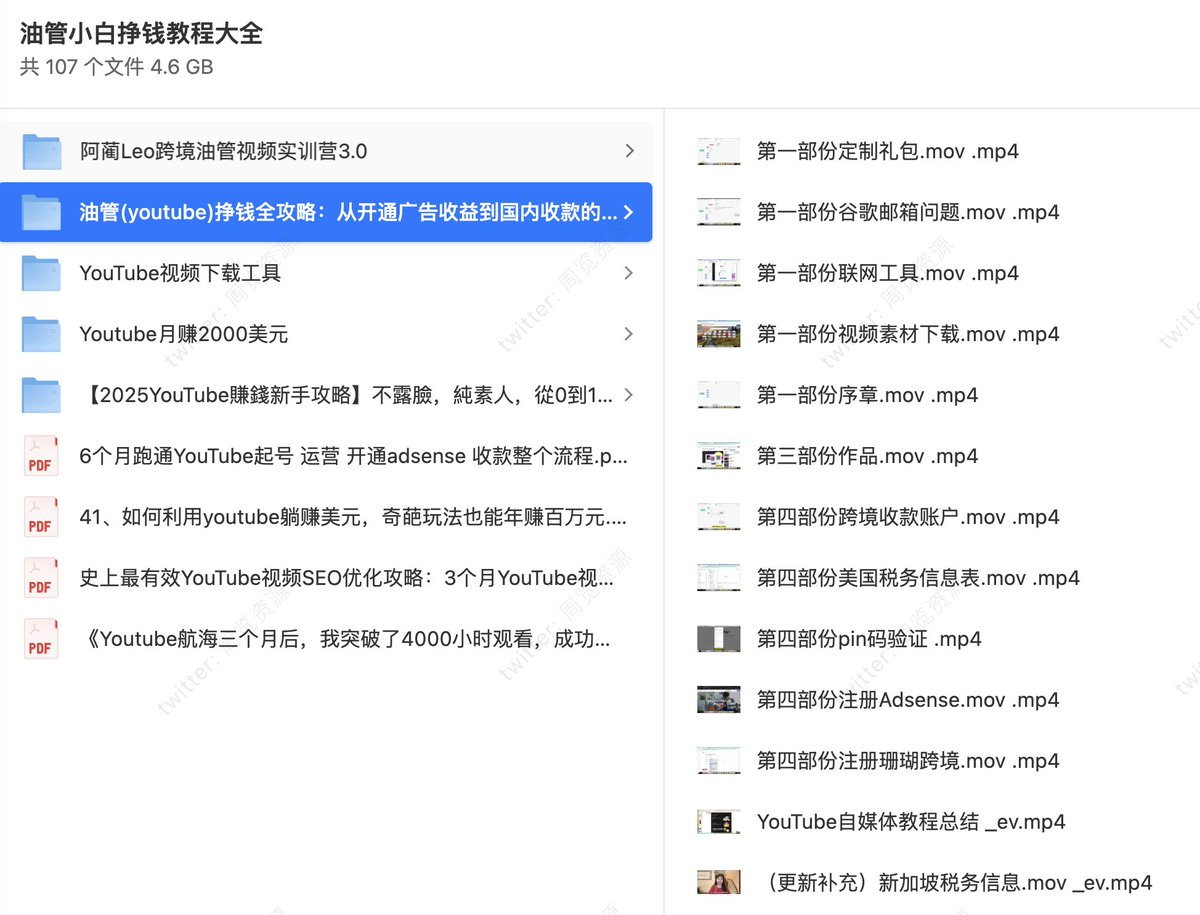Select file name 第一部份序章.mov .mp4
Viewport: 1200px width, 915px height.
868,395
